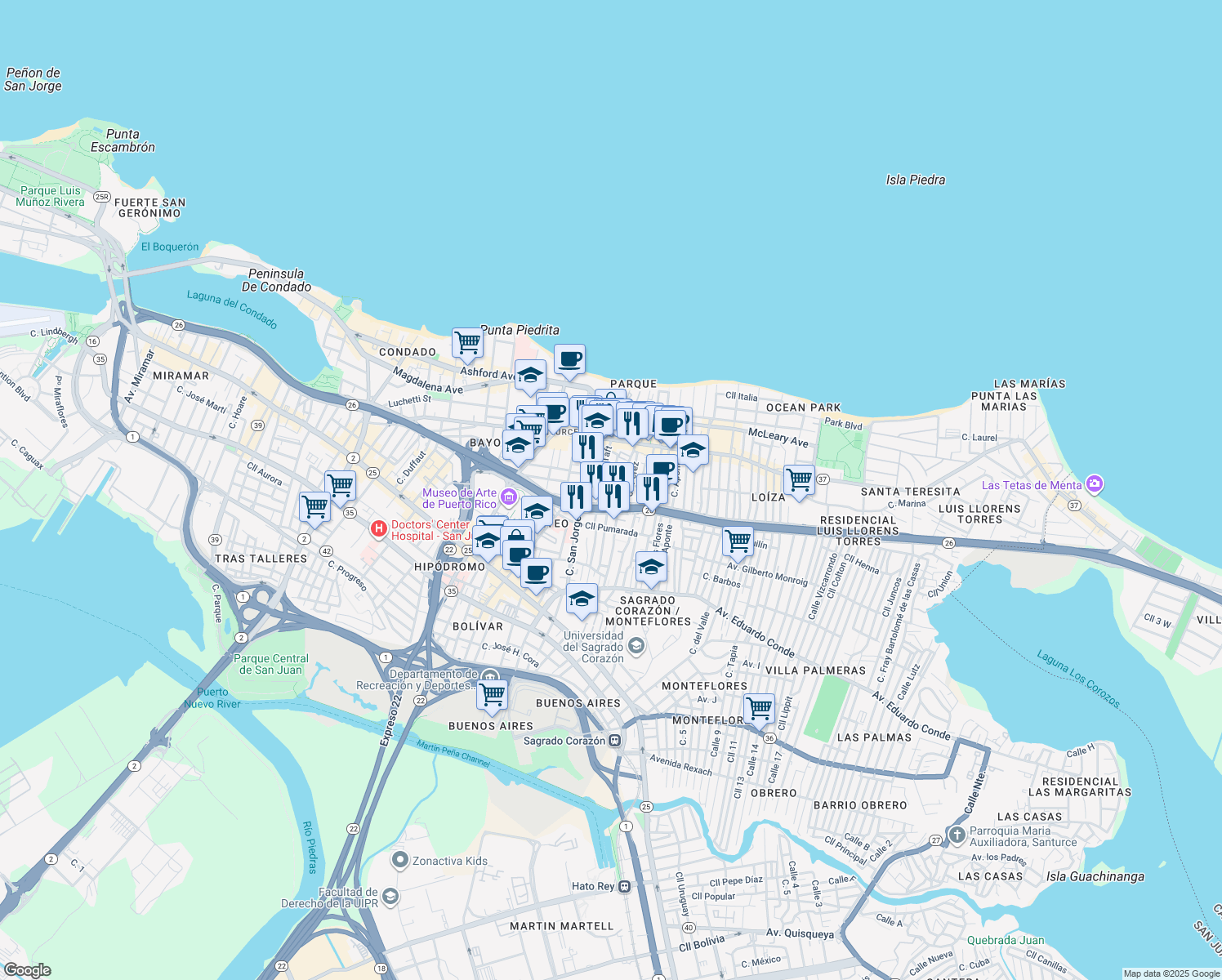The image size is (1222, 980).
Task: Open a restaurant marker near McLeary Ave
Action: pos(631,421)
